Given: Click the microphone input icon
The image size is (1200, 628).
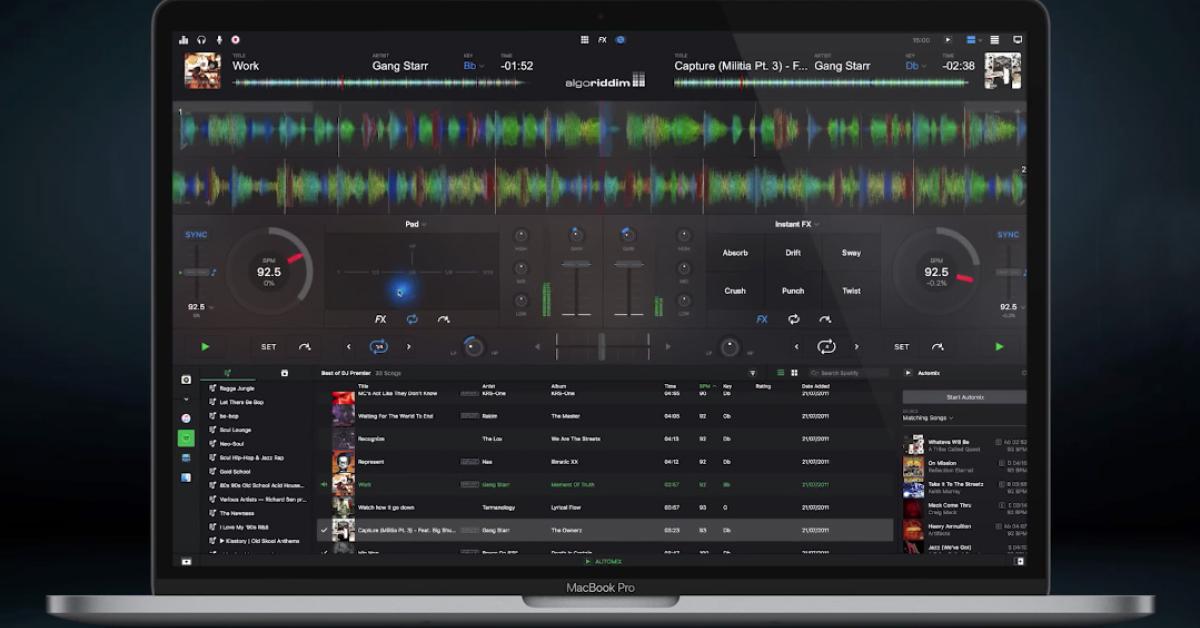Looking at the screenshot, I should (218, 40).
